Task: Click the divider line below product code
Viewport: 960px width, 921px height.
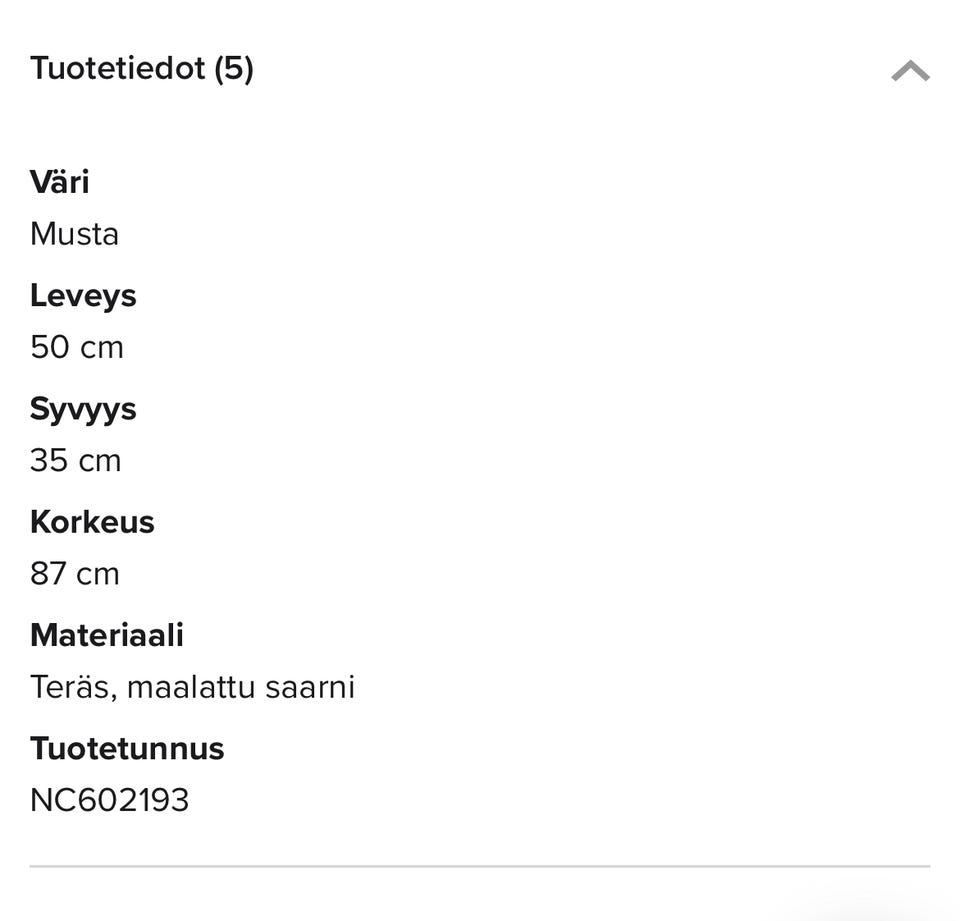Action: (x=480, y=866)
